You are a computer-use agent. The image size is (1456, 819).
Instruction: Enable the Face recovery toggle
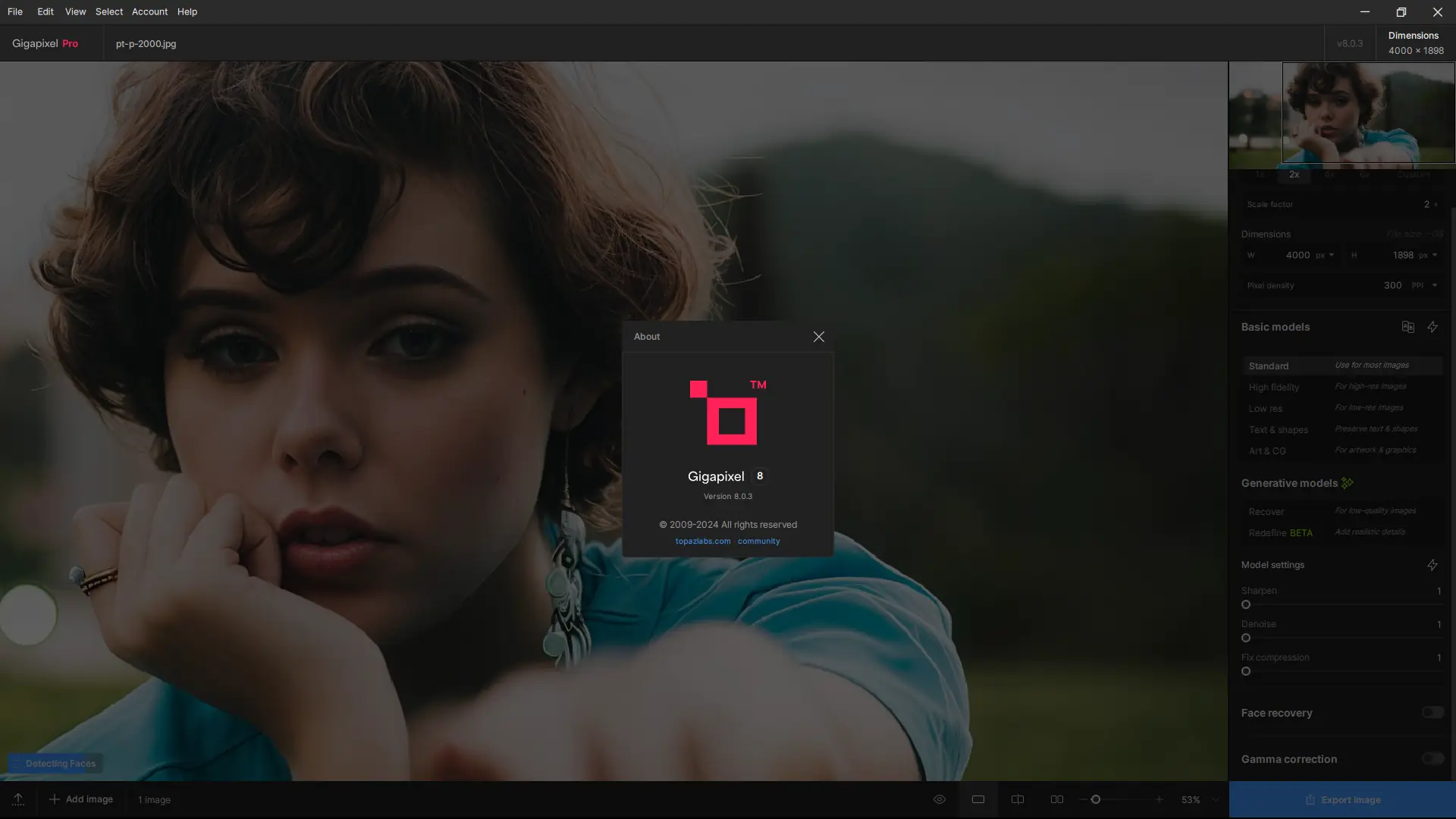[1432, 712]
